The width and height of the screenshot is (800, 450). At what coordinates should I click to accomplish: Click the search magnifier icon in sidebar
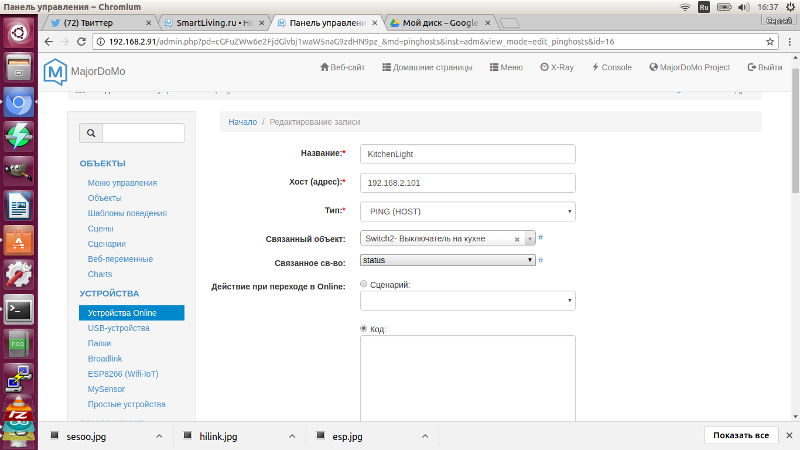[91, 133]
